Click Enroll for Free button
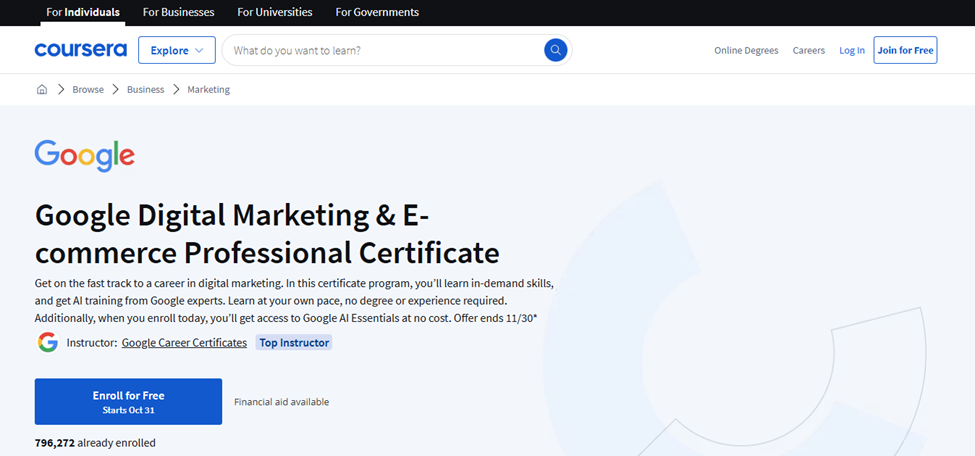This screenshot has height=456, width=975. [128, 402]
